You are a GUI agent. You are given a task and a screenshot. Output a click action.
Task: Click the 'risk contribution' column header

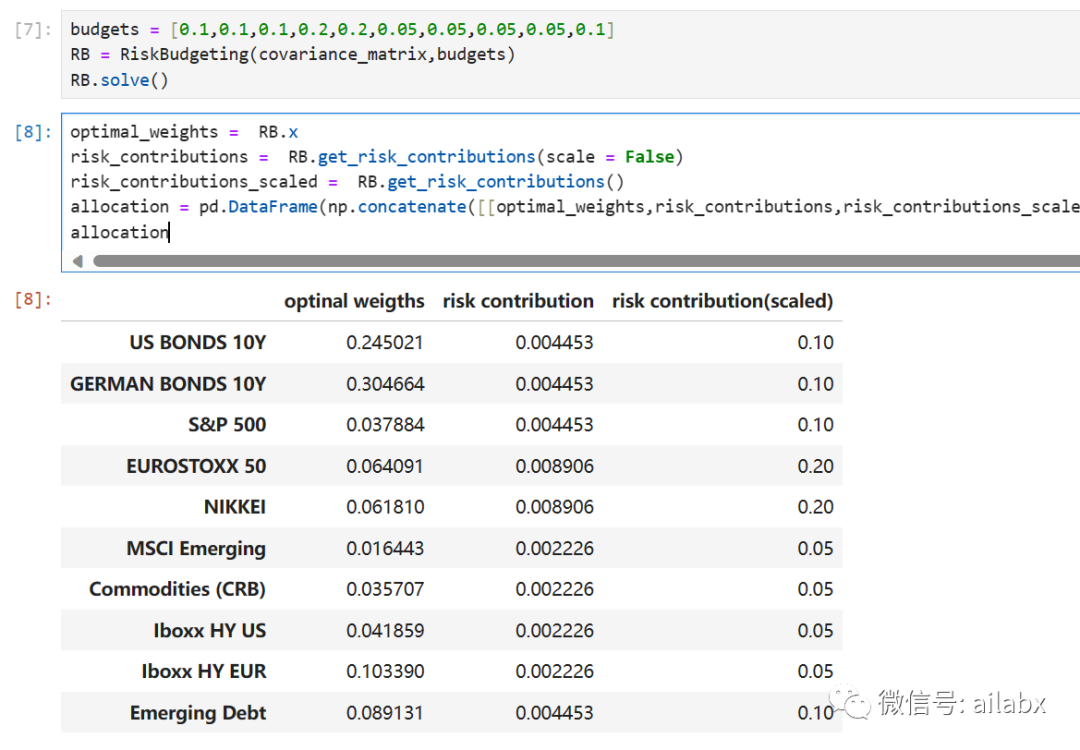click(x=518, y=301)
